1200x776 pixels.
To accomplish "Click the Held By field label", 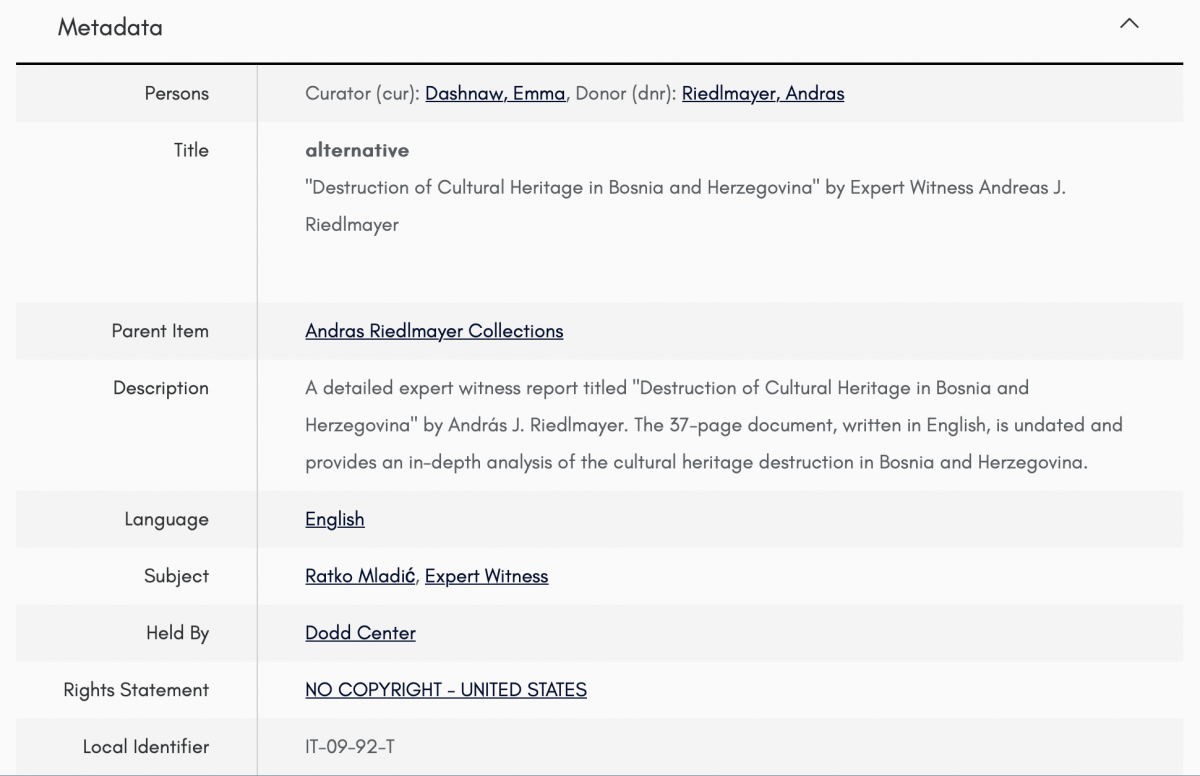I will (x=178, y=633).
